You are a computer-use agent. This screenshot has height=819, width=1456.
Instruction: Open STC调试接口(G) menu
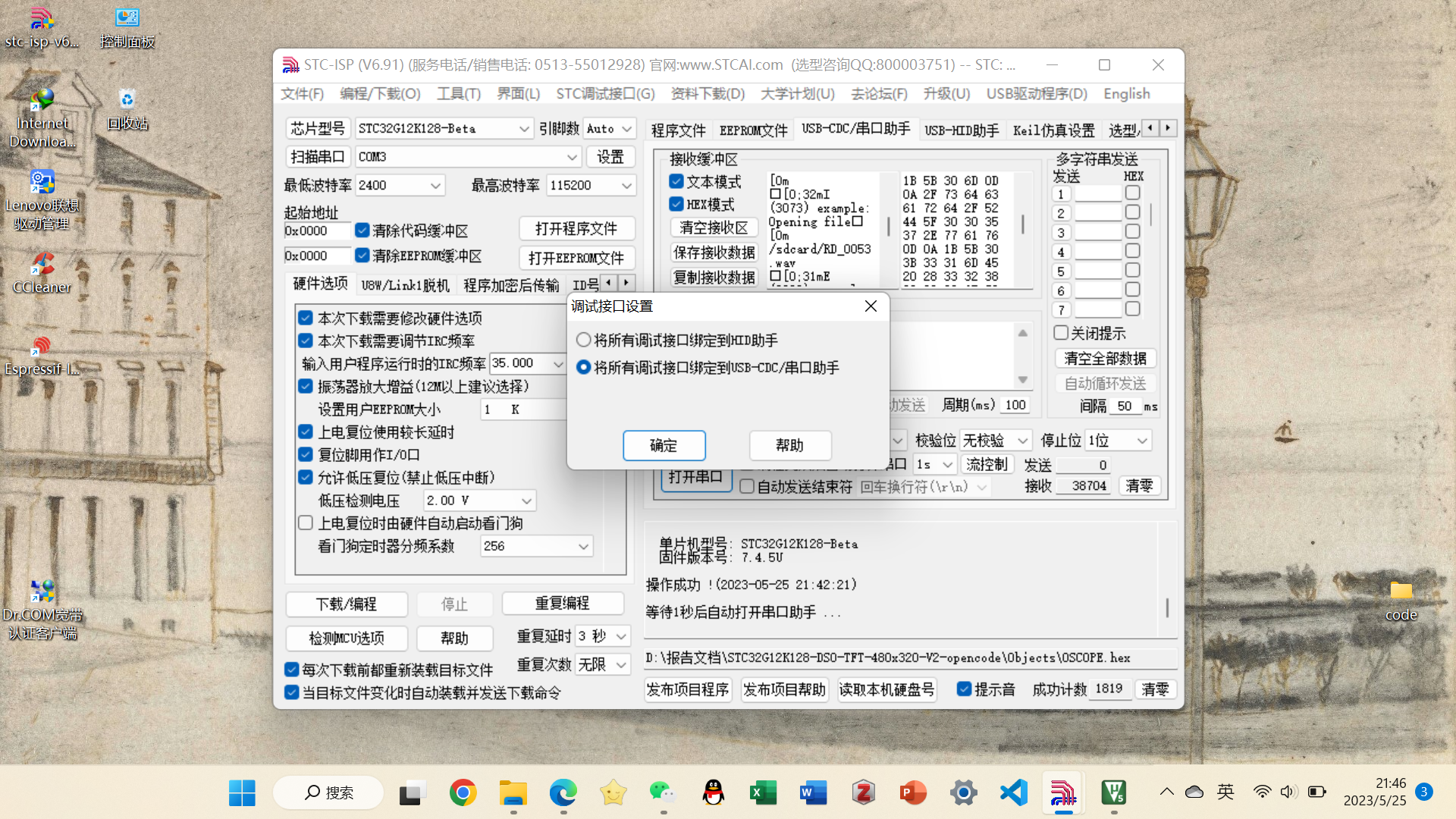(x=605, y=93)
